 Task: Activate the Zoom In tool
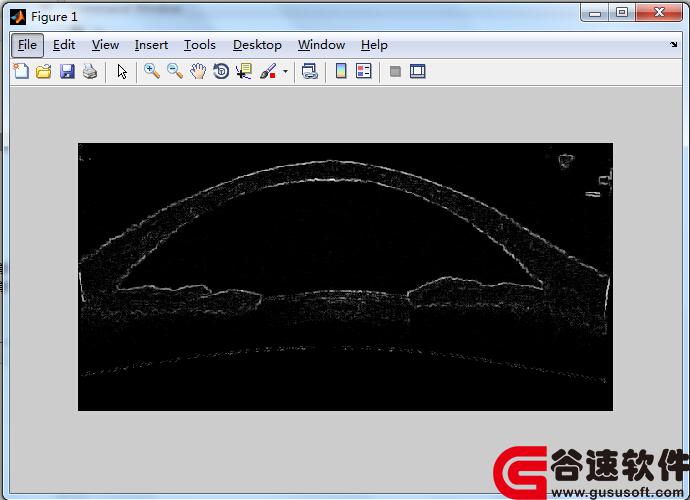pos(152,71)
